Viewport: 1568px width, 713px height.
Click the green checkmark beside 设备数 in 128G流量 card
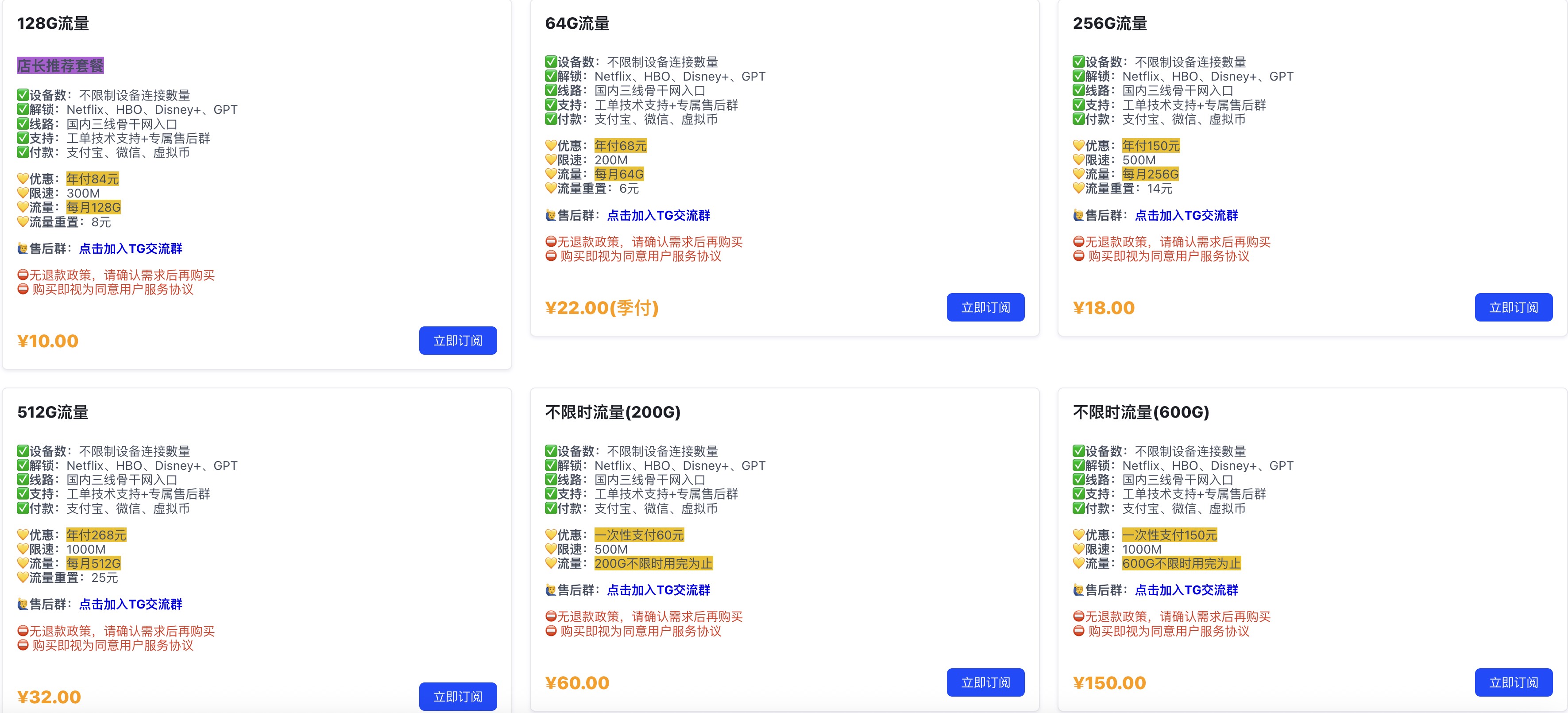[x=23, y=95]
